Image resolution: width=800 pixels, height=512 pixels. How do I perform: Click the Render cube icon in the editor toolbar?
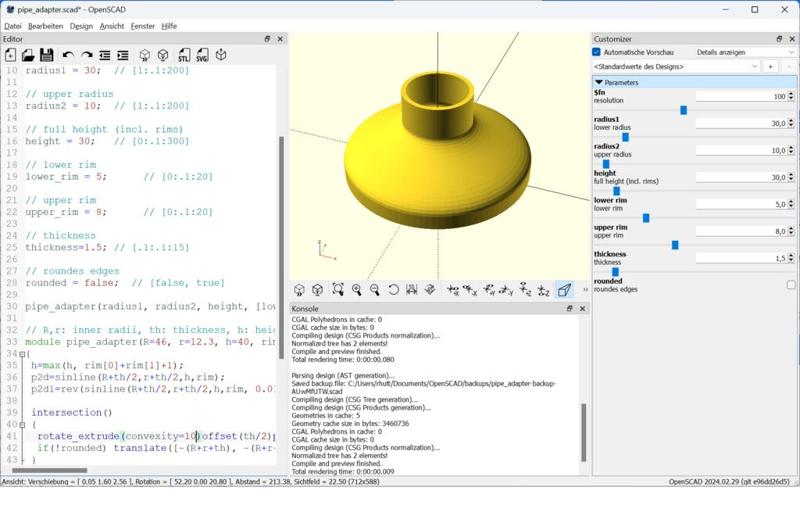(163, 55)
